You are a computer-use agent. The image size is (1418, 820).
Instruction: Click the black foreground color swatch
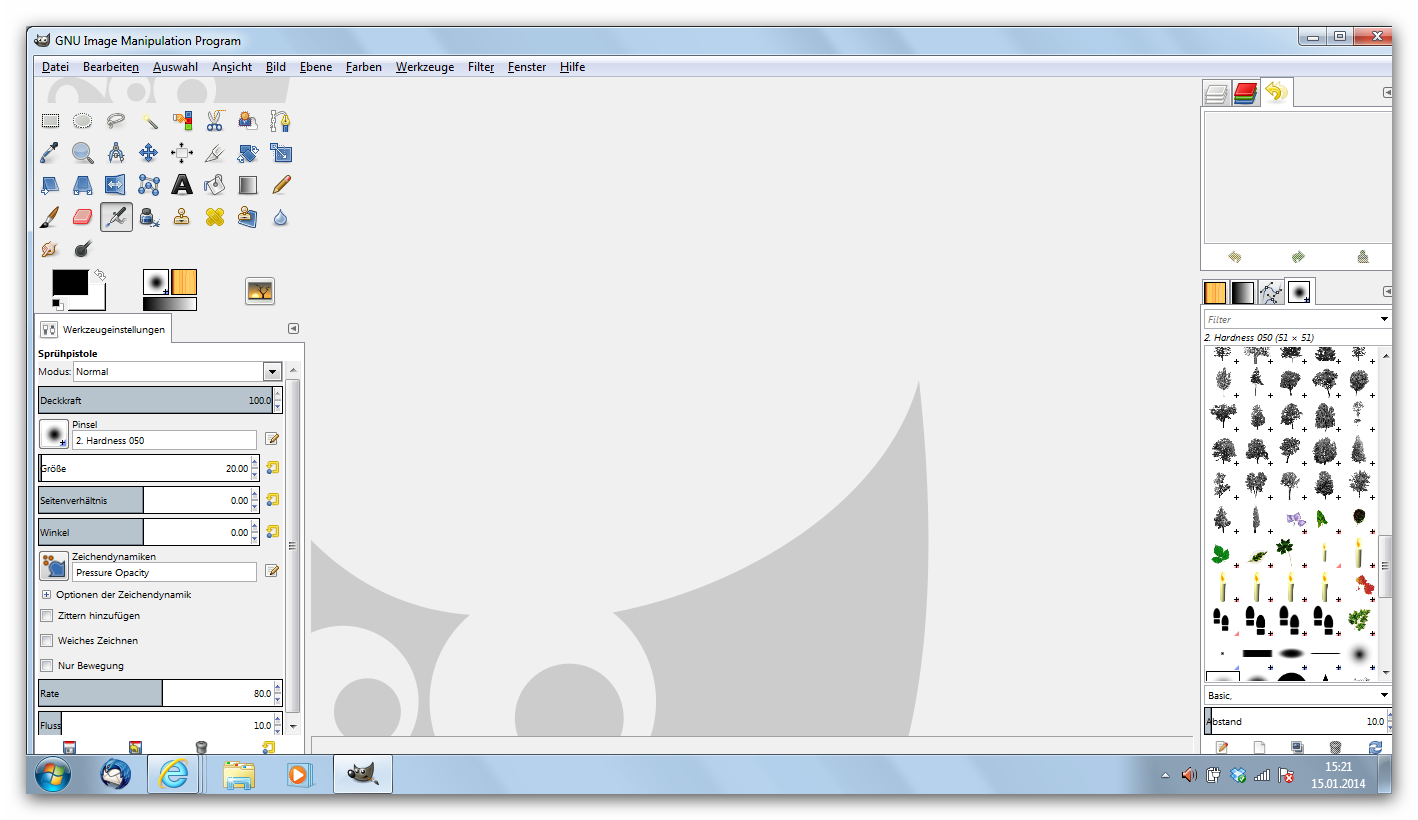(x=70, y=282)
